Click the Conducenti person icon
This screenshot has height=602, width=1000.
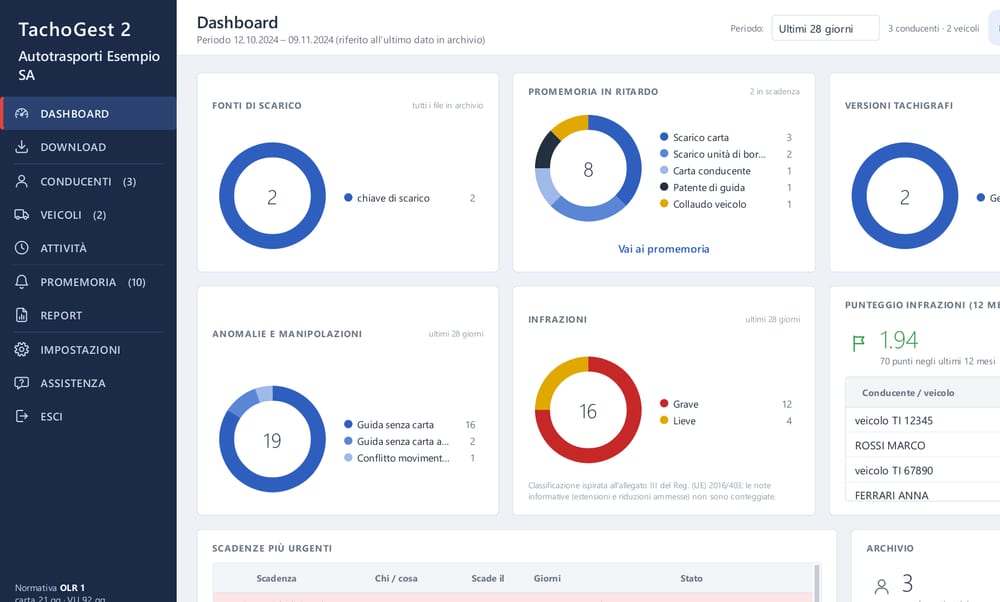click(x=22, y=181)
